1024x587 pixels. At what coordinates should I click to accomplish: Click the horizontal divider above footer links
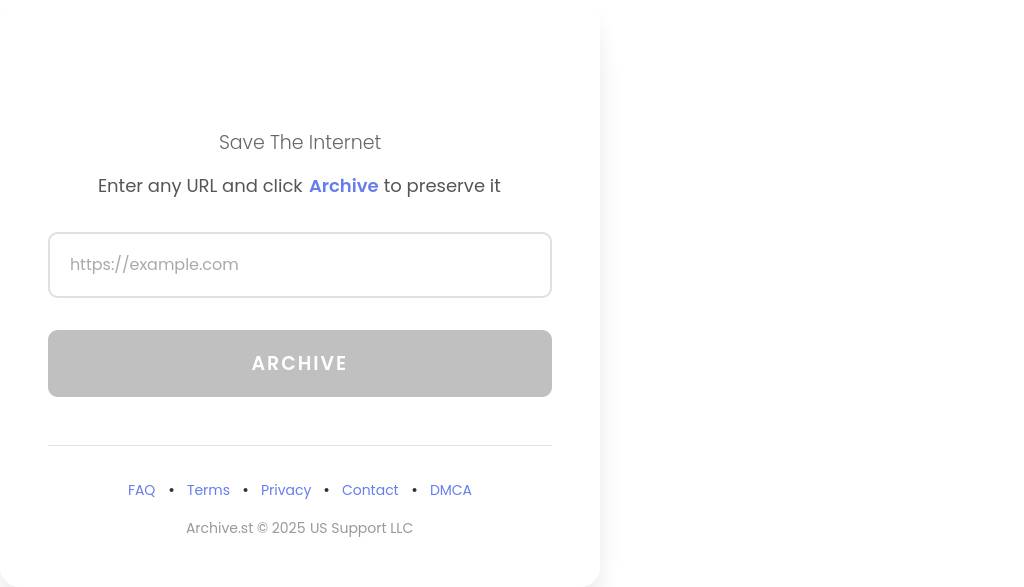pyautogui.click(x=300, y=445)
